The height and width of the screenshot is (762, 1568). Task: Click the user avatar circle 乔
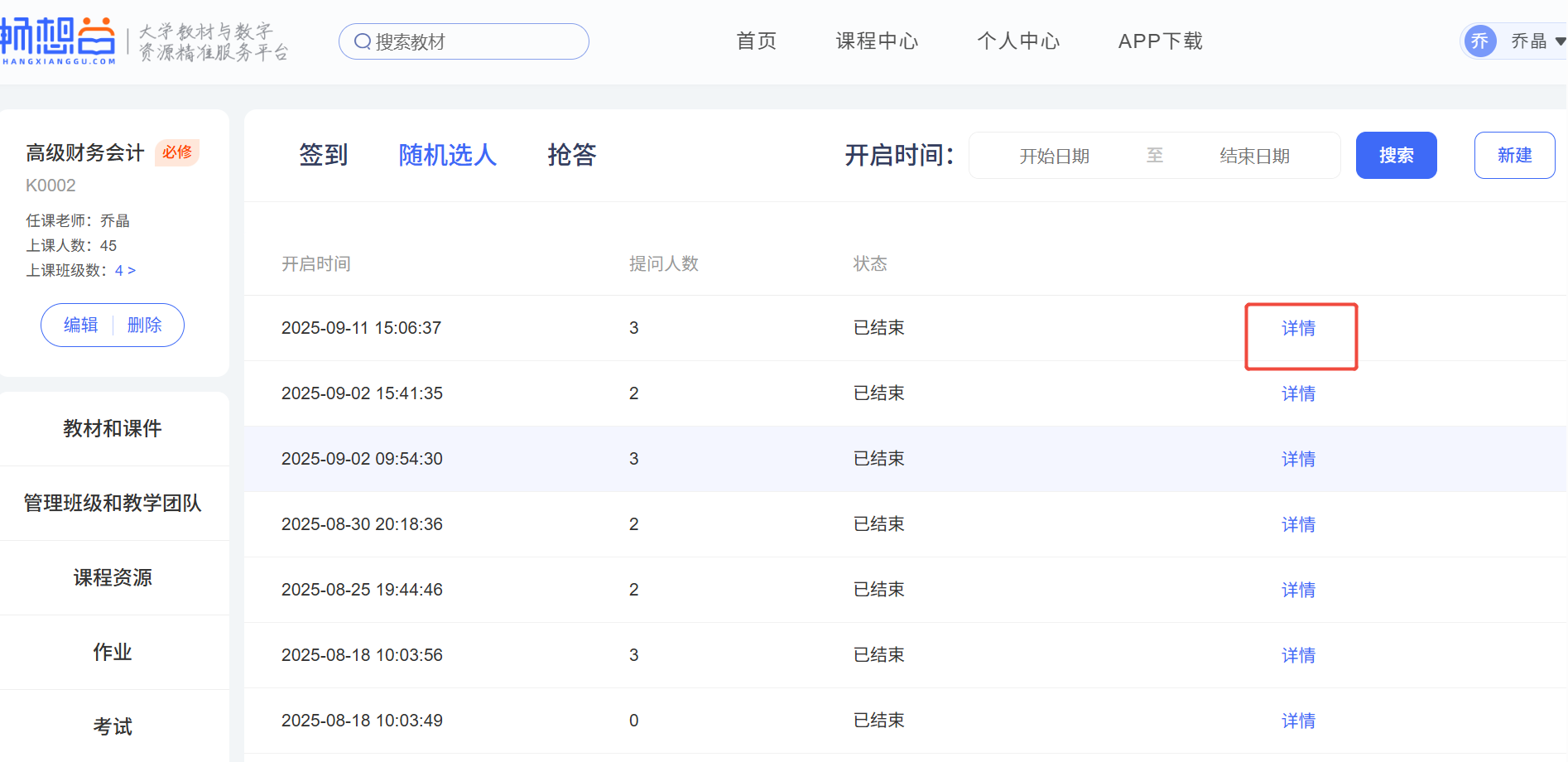pos(1479,41)
